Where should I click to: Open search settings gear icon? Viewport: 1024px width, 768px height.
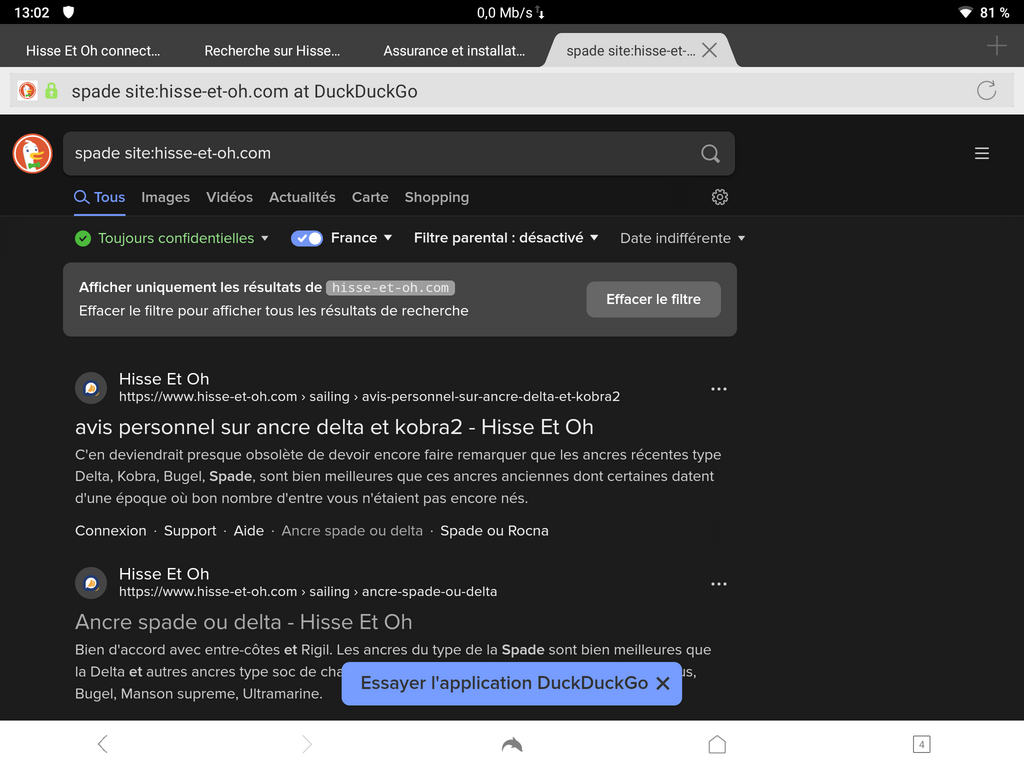[720, 197]
